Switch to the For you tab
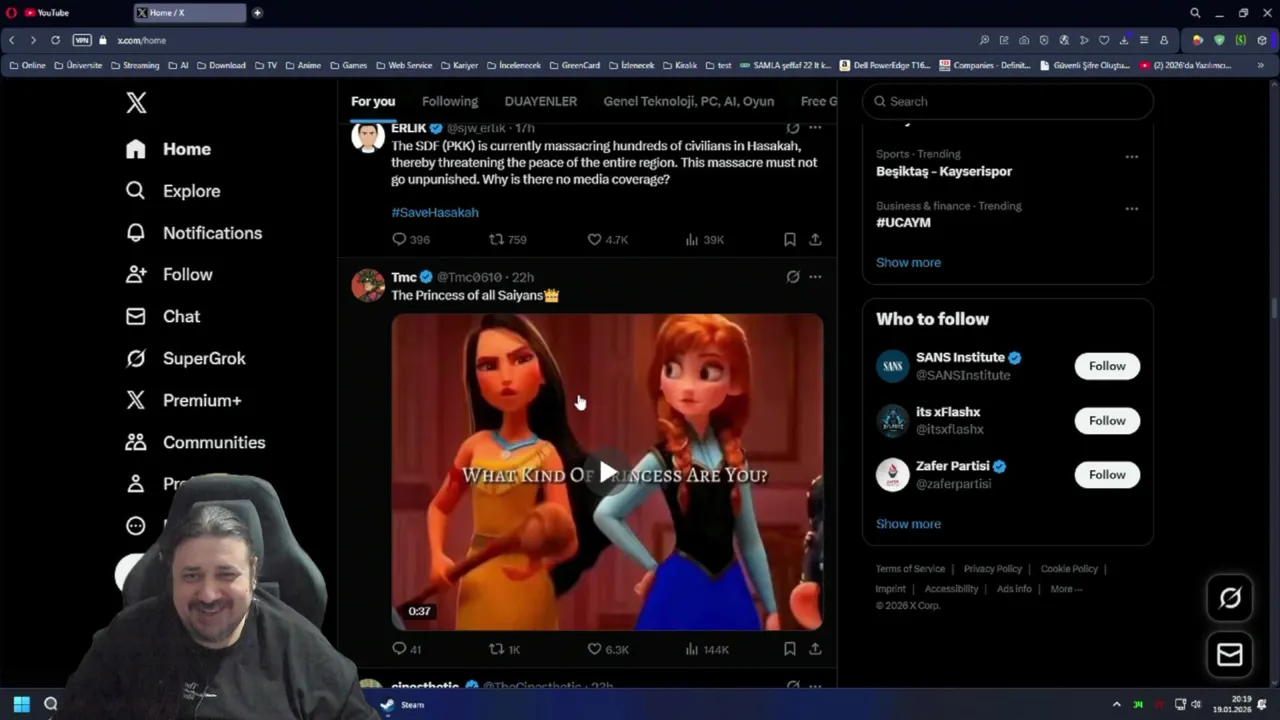Viewport: 1280px width, 720px height. tap(373, 101)
